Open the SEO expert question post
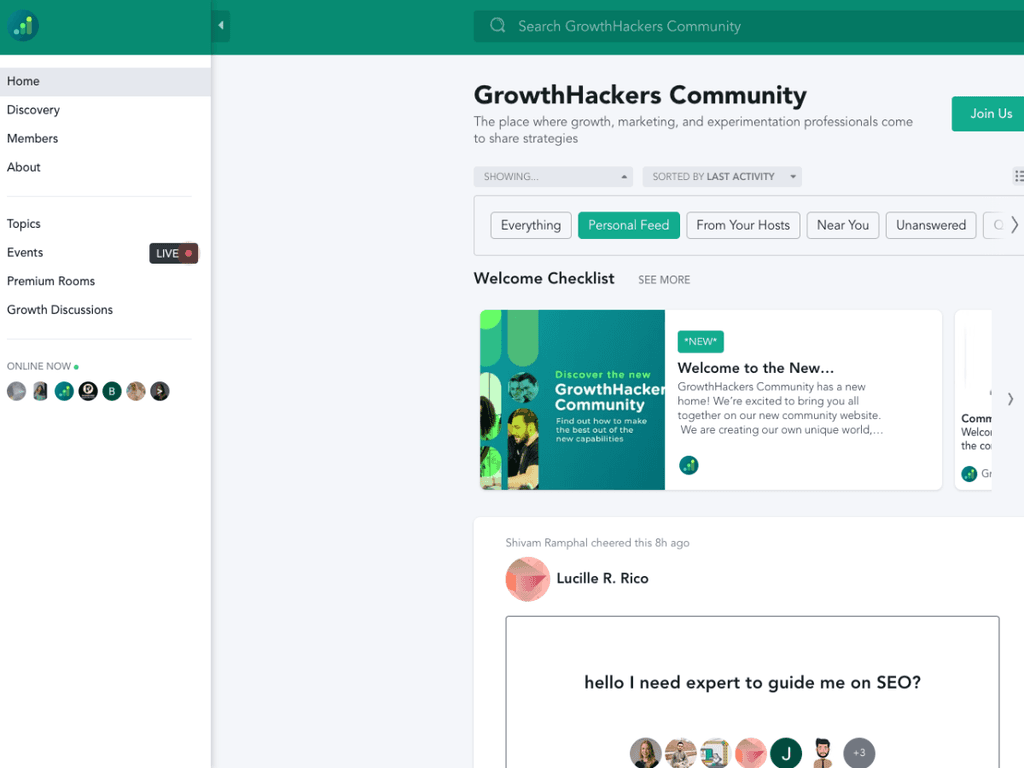This screenshot has width=1024, height=768. [x=752, y=682]
